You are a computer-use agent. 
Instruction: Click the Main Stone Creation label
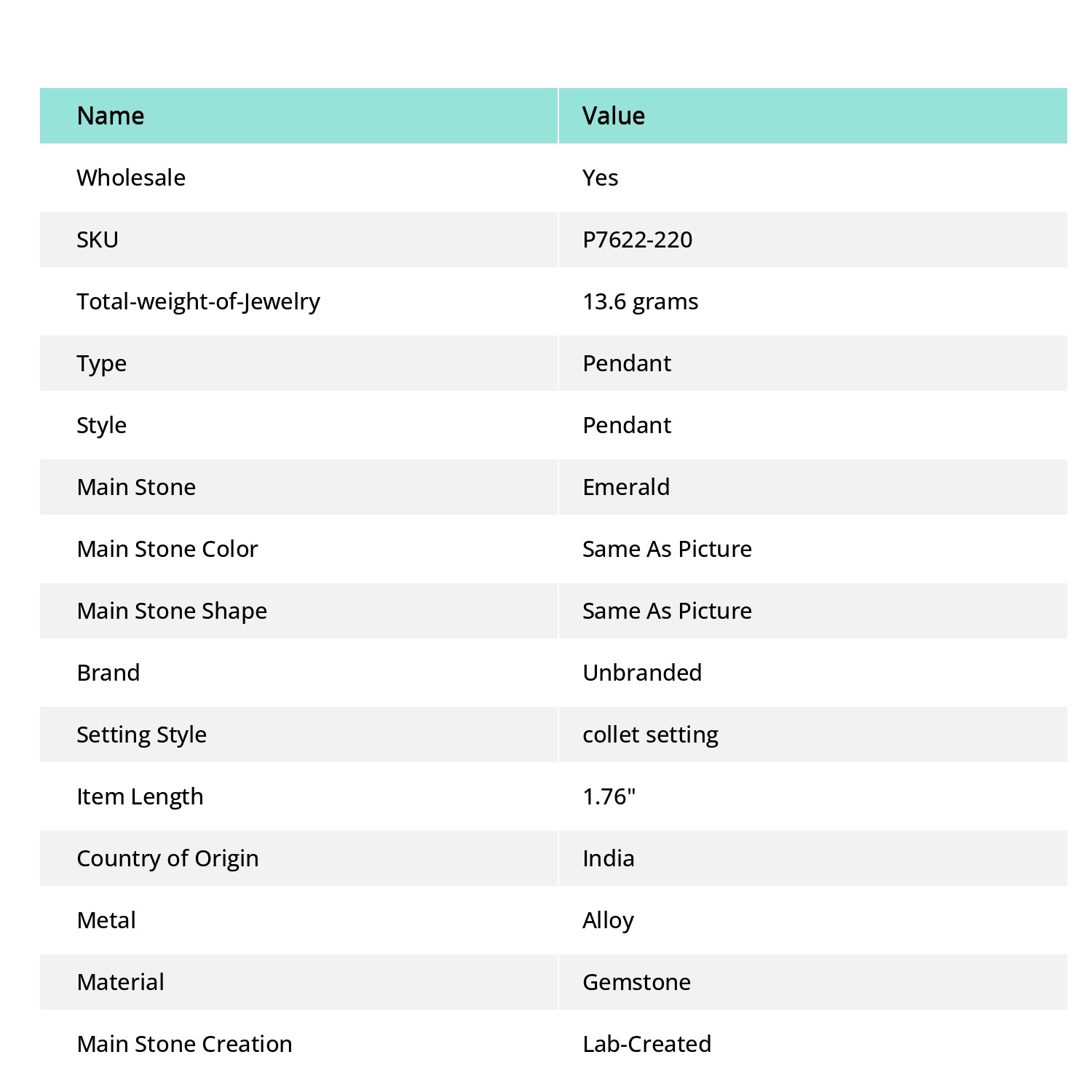185,1044
